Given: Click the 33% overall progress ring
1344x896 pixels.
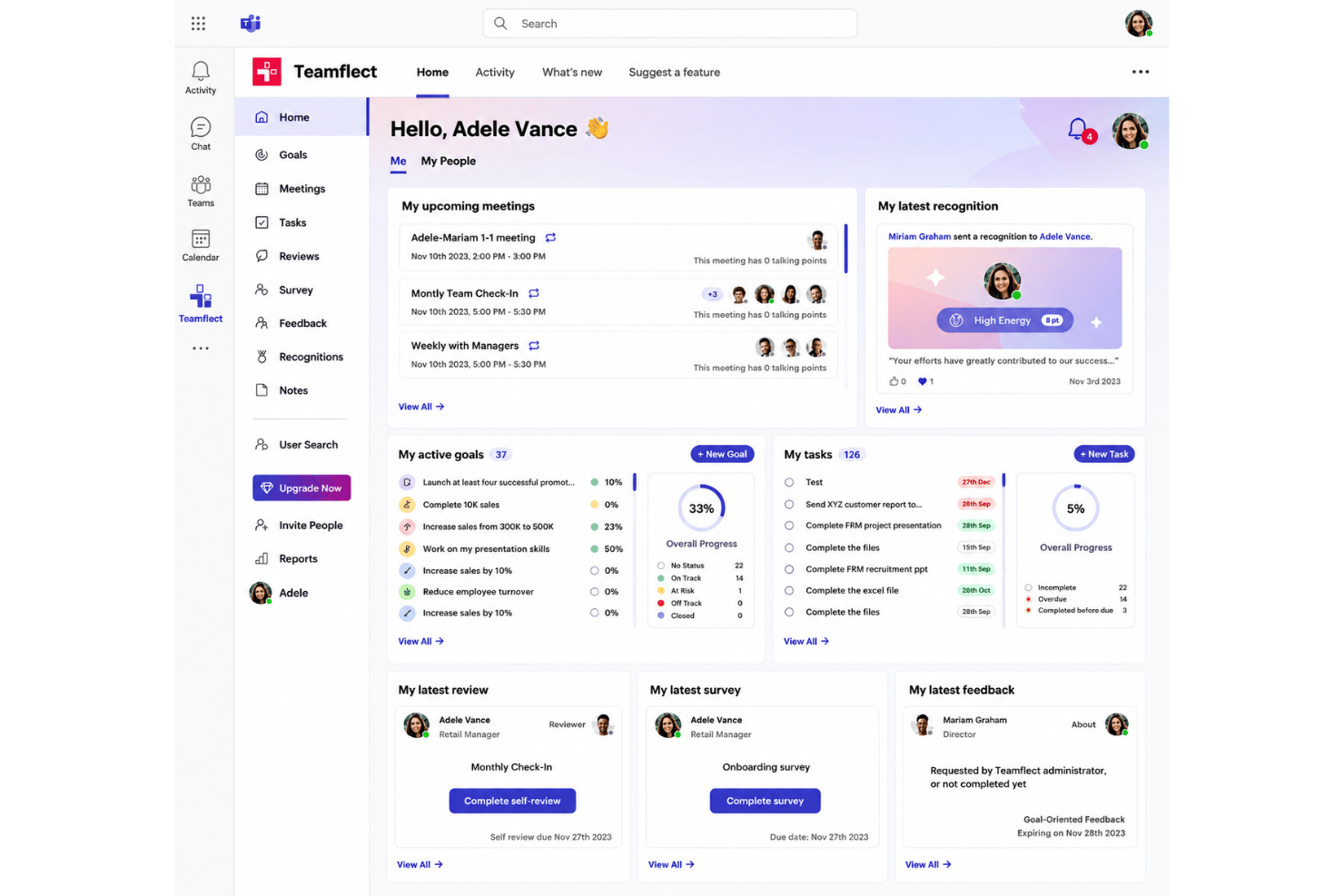Looking at the screenshot, I should [x=701, y=508].
